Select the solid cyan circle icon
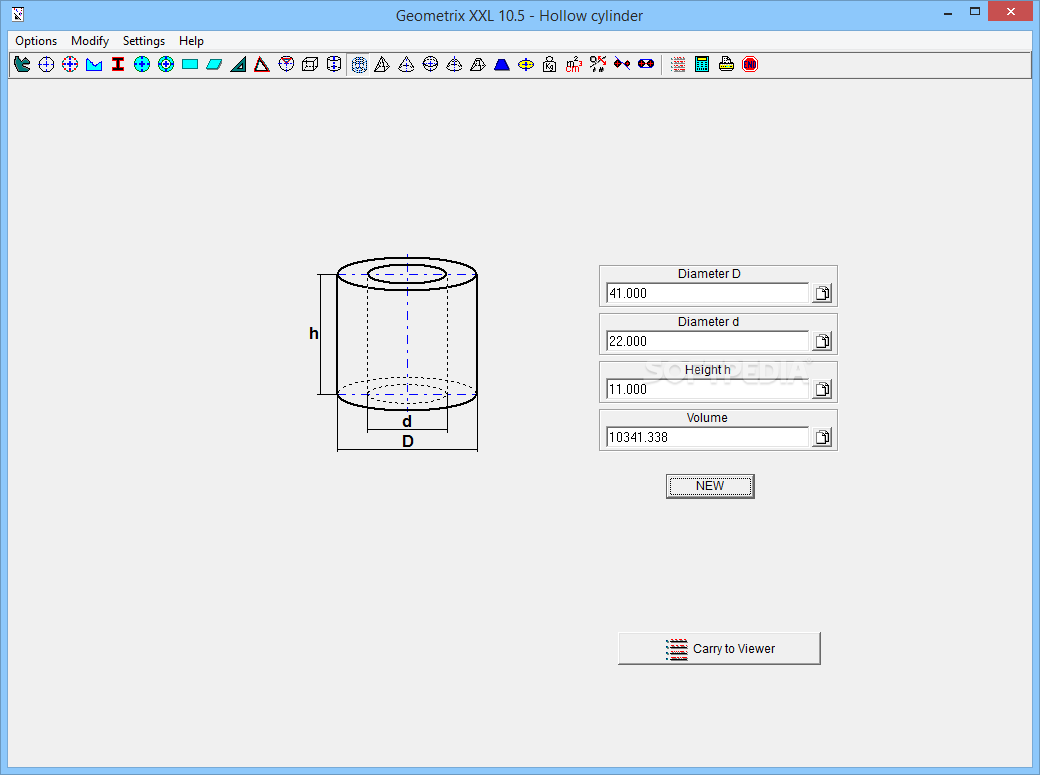 [x=142, y=64]
